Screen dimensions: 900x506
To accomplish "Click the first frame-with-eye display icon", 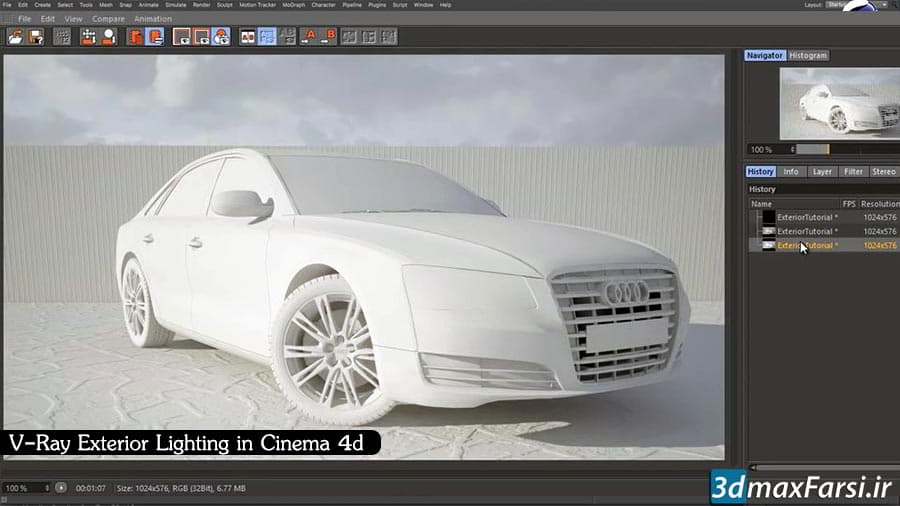I will click(x=181, y=37).
